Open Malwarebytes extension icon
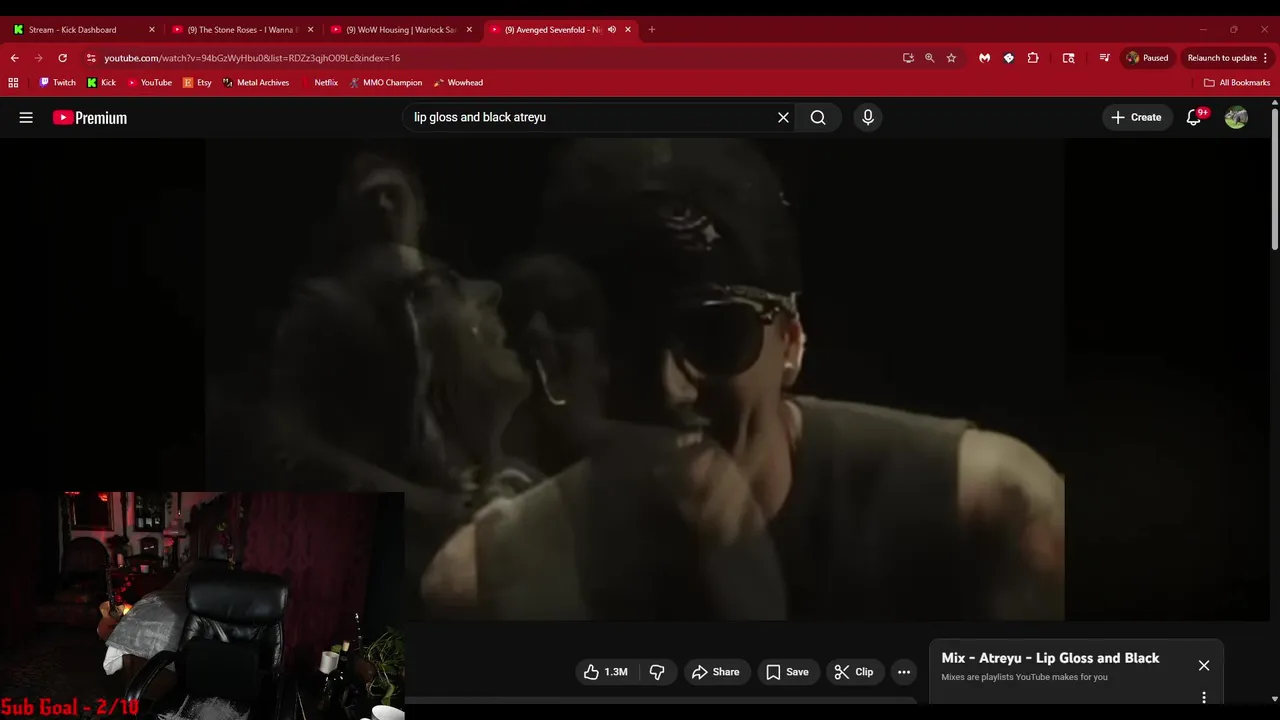Viewport: 1280px width, 720px height. 985,58
